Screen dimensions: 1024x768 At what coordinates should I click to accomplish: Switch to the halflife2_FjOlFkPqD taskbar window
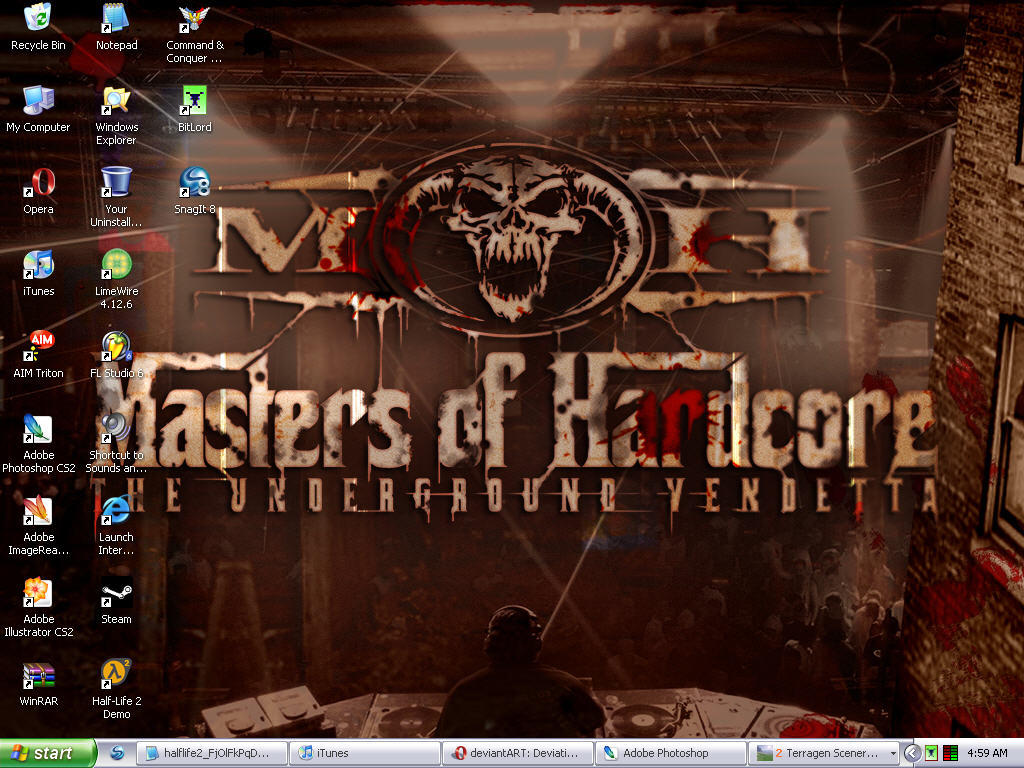tap(213, 753)
